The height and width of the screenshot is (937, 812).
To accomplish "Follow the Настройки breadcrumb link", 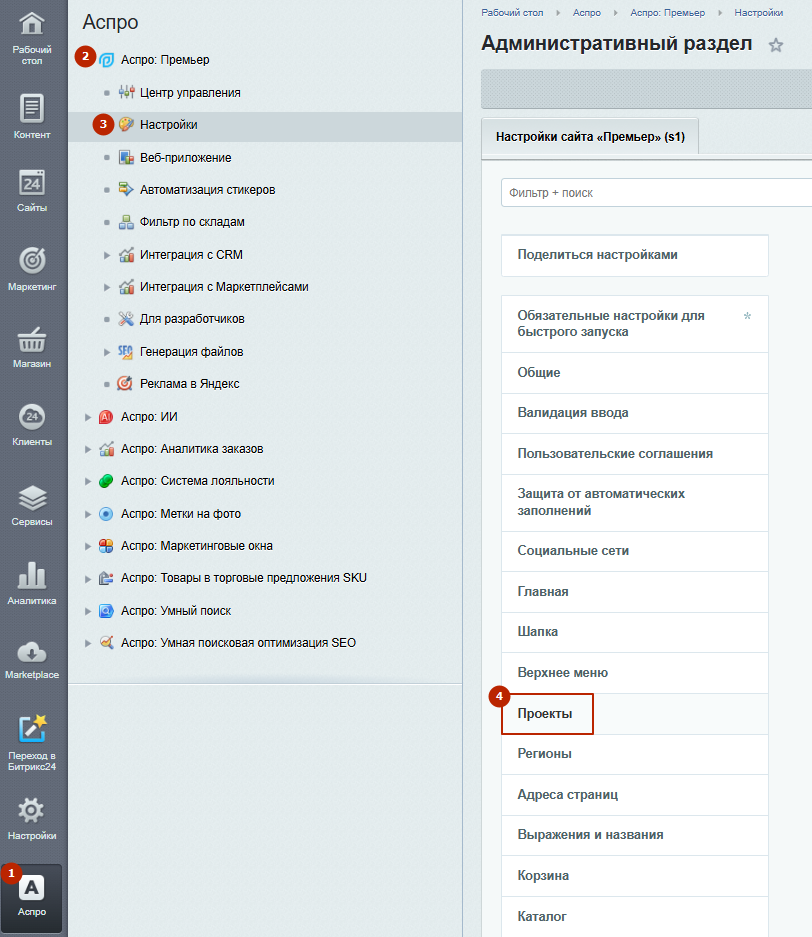I will coord(759,13).
